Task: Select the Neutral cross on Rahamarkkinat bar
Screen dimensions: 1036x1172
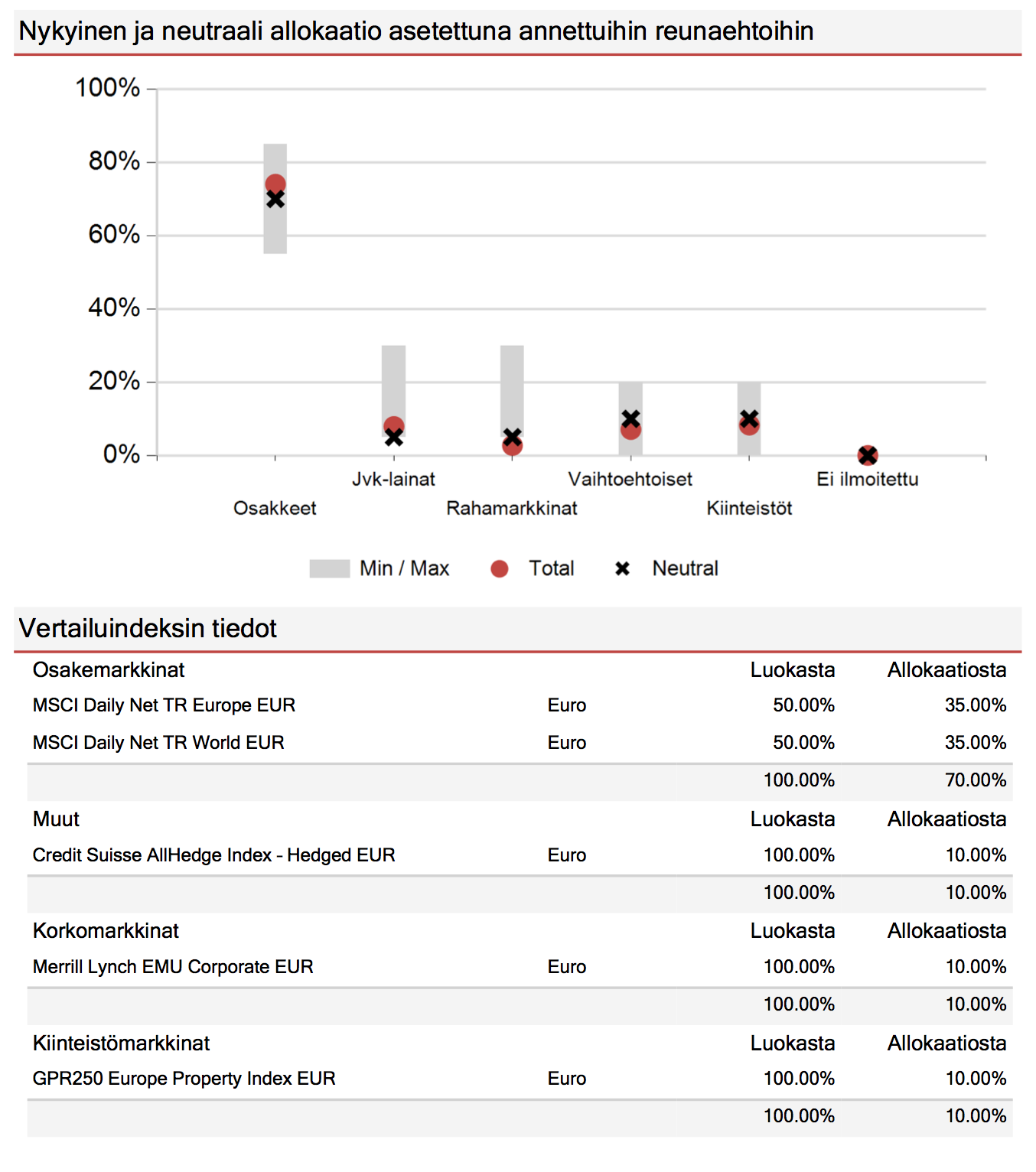Action: pyautogui.click(x=513, y=438)
